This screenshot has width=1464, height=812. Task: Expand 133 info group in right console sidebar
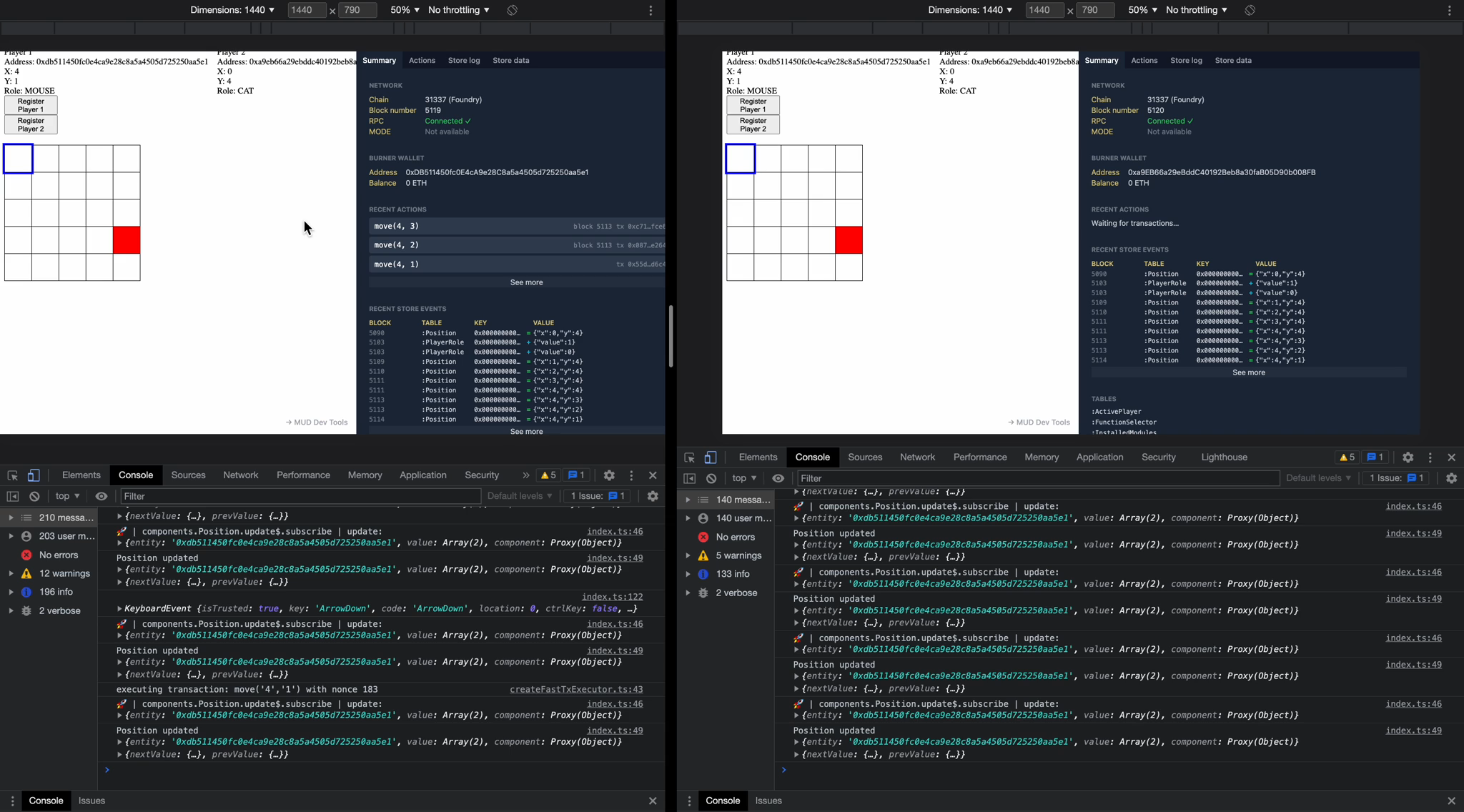688,574
